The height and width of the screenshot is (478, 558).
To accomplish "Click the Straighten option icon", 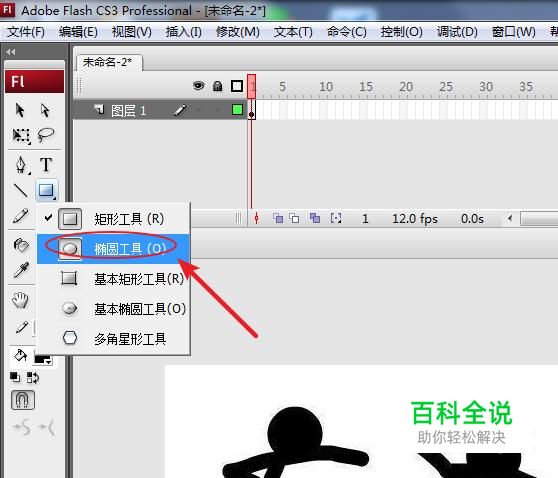I will [x=46, y=427].
